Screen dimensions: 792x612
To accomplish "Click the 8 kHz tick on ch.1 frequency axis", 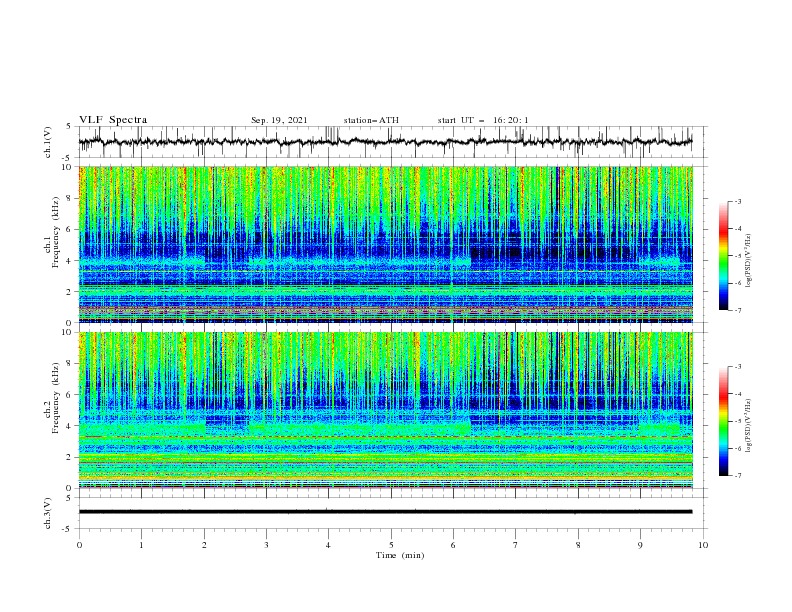I will pos(70,198).
